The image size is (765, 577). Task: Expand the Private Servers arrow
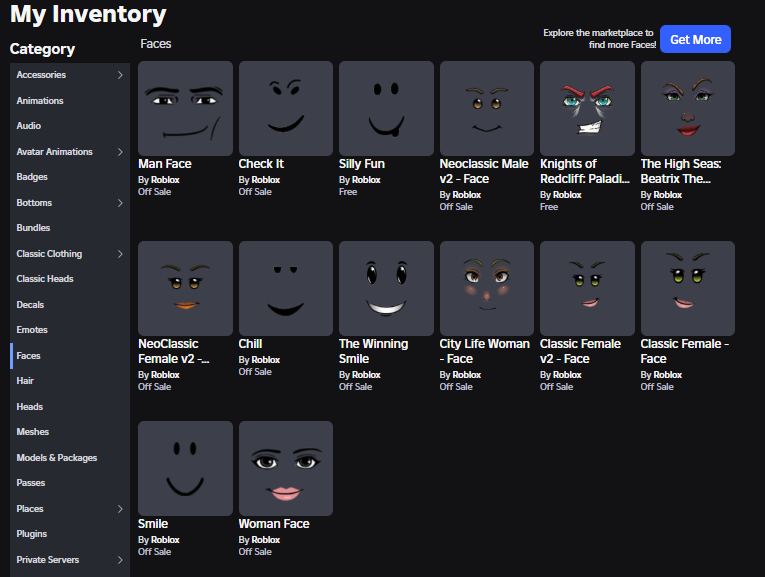120,559
